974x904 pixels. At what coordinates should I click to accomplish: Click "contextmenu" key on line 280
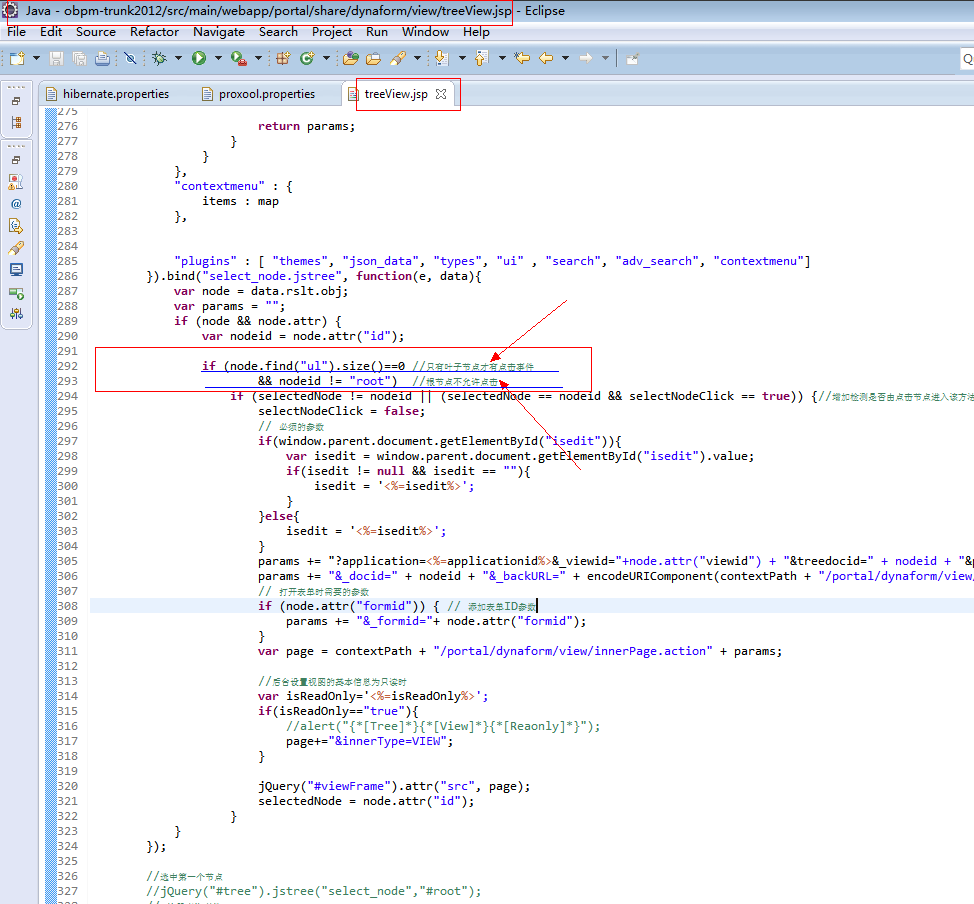[x=219, y=186]
